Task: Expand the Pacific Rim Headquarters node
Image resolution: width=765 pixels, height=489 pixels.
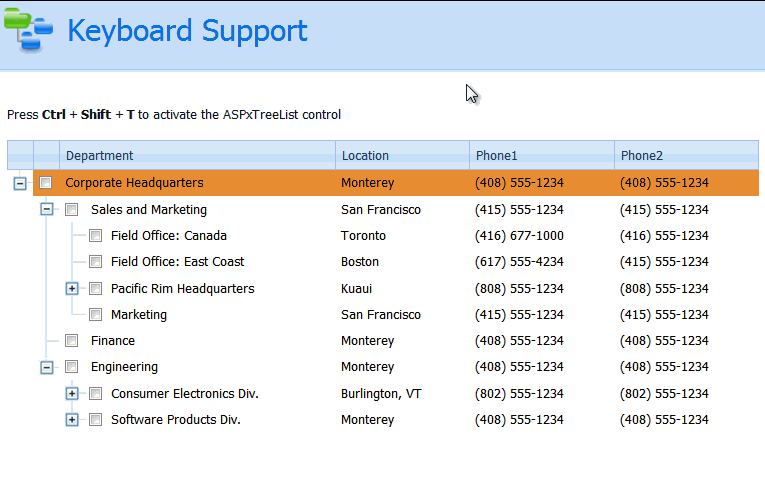Action: click(x=72, y=289)
